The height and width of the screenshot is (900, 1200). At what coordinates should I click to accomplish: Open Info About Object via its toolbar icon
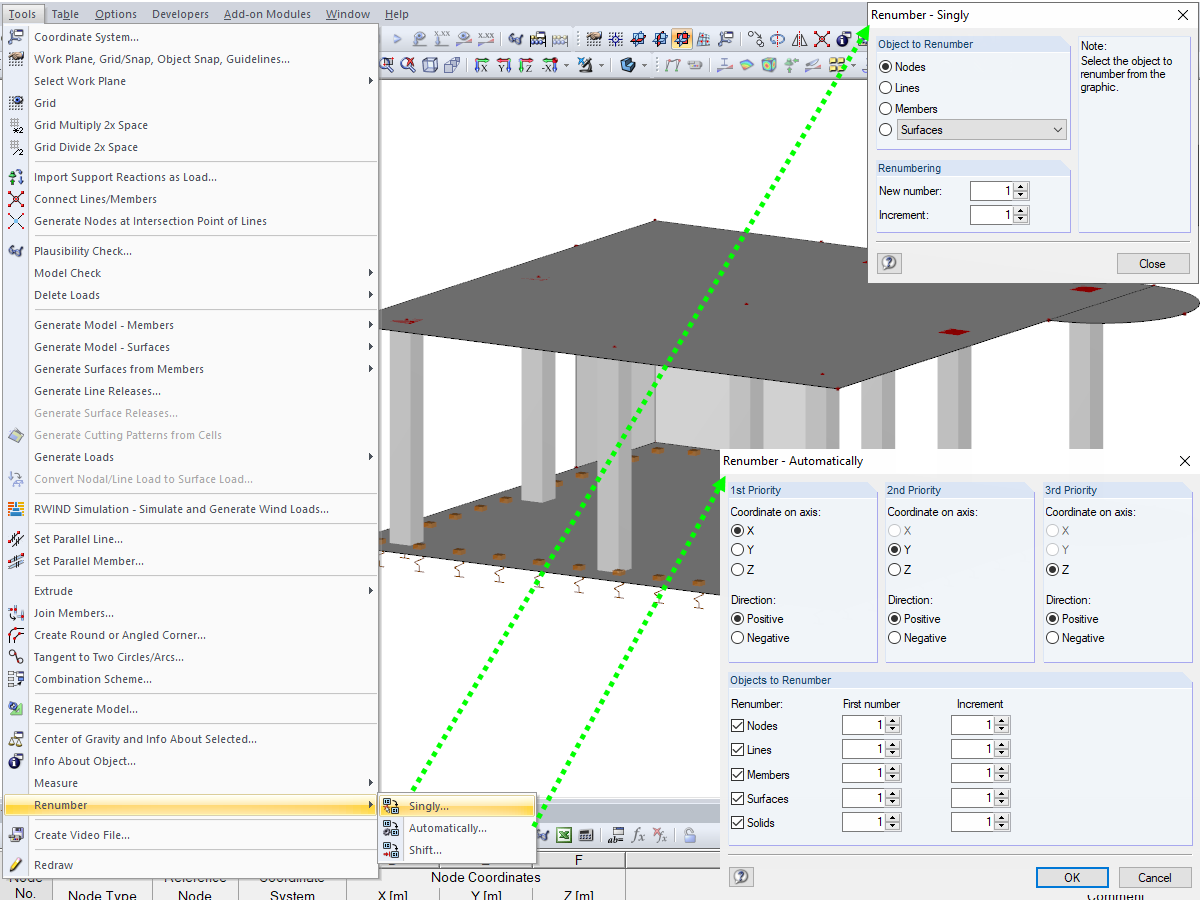pos(842,37)
